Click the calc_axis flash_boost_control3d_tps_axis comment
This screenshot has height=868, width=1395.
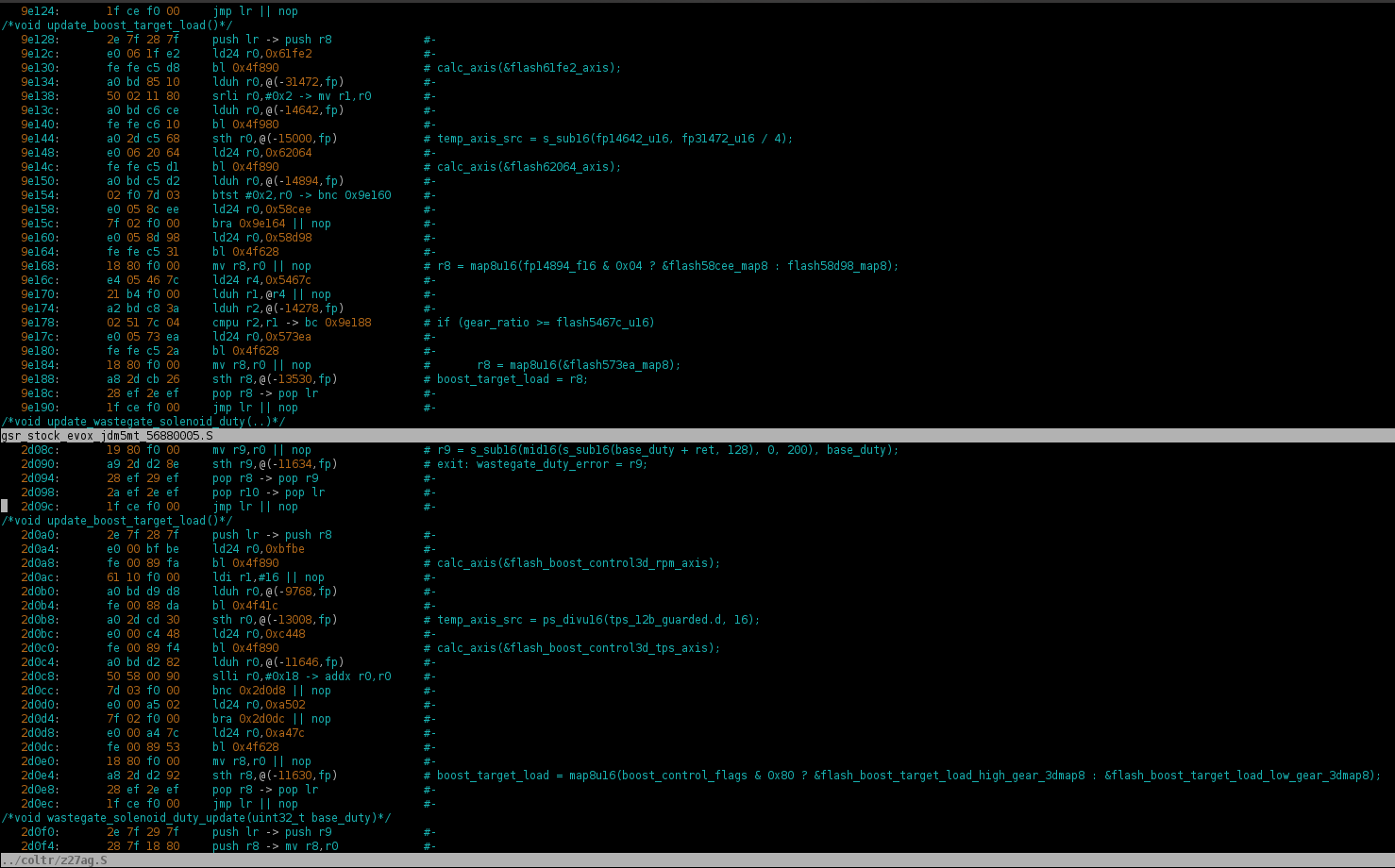tap(578, 648)
